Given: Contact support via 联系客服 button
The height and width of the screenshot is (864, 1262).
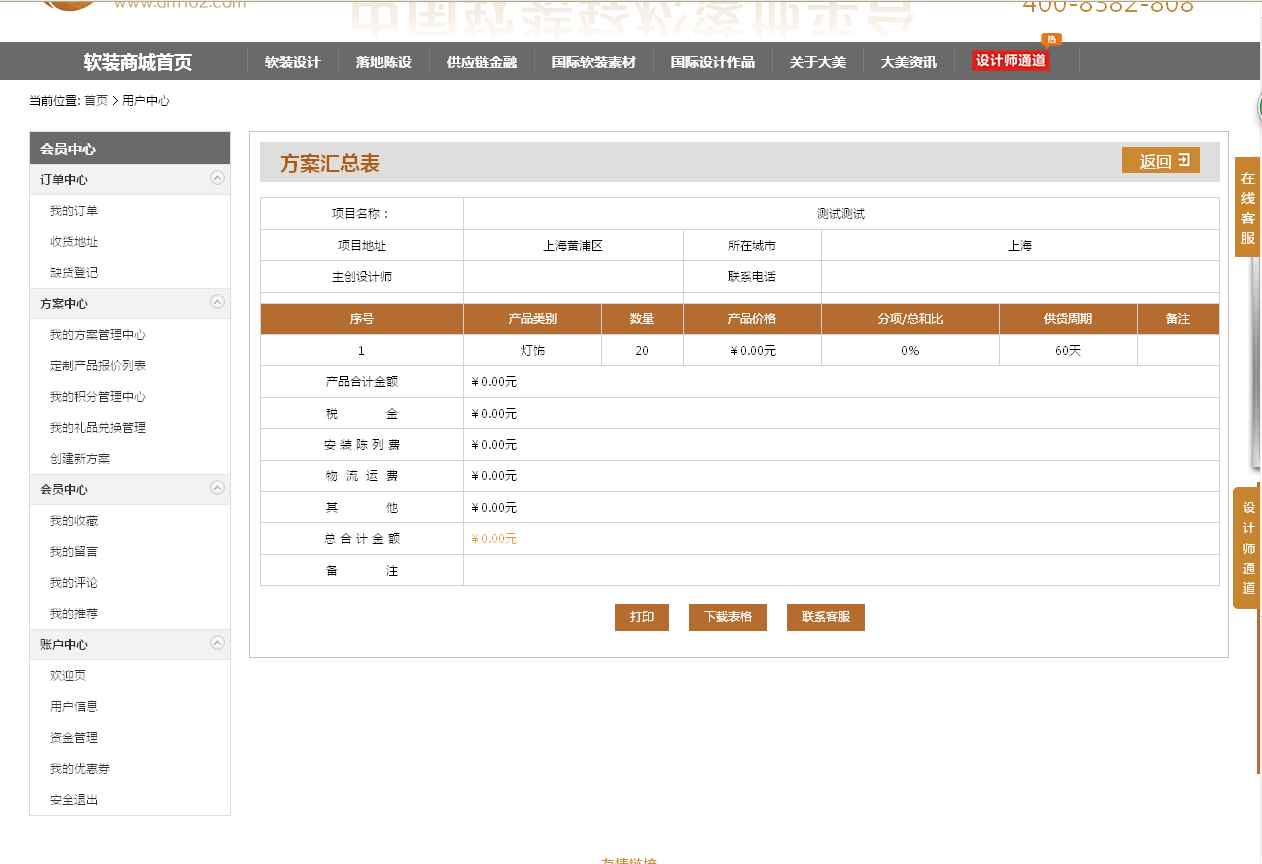Looking at the screenshot, I should coord(825,617).
